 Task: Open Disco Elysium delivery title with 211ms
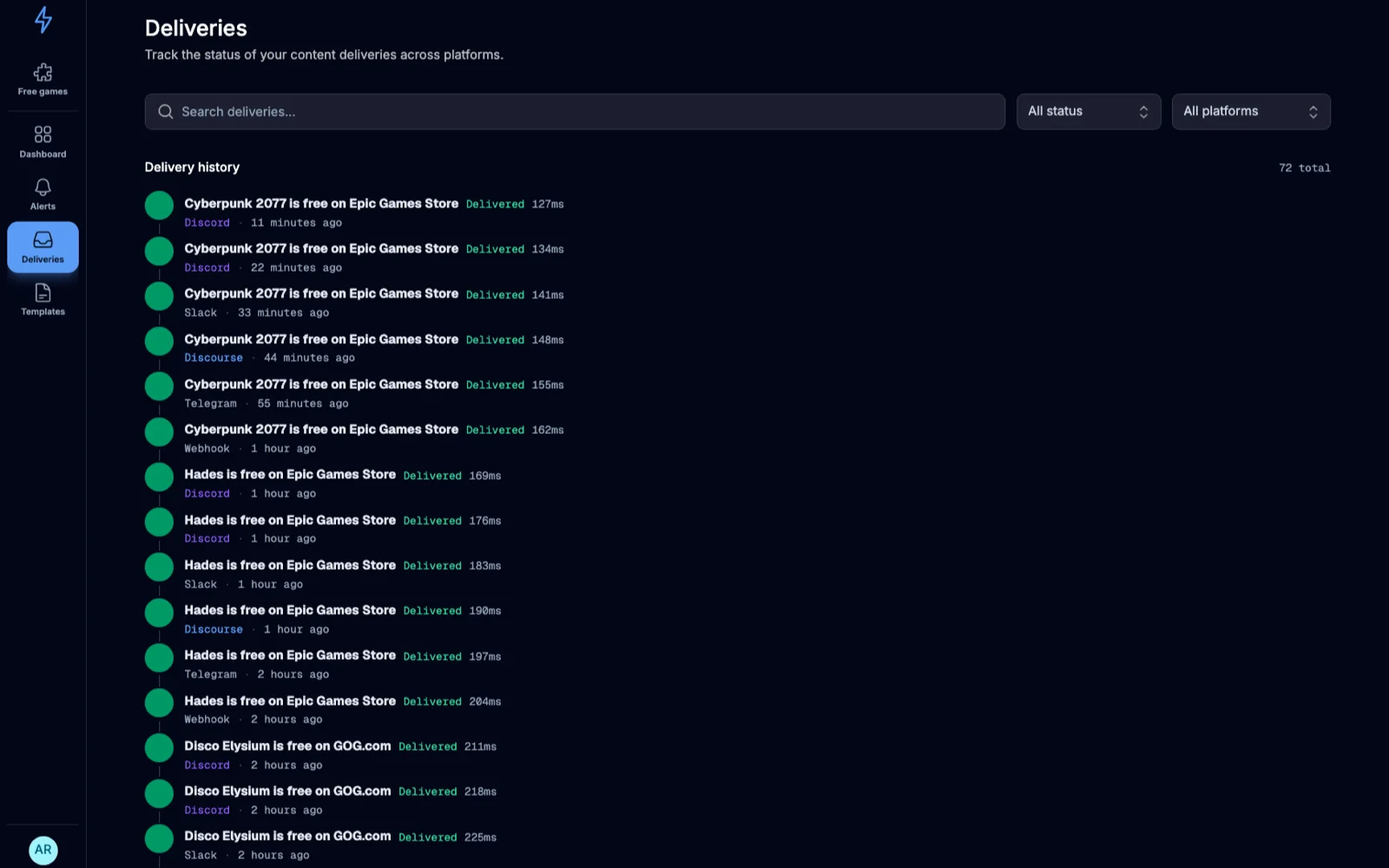click(287, 746)
